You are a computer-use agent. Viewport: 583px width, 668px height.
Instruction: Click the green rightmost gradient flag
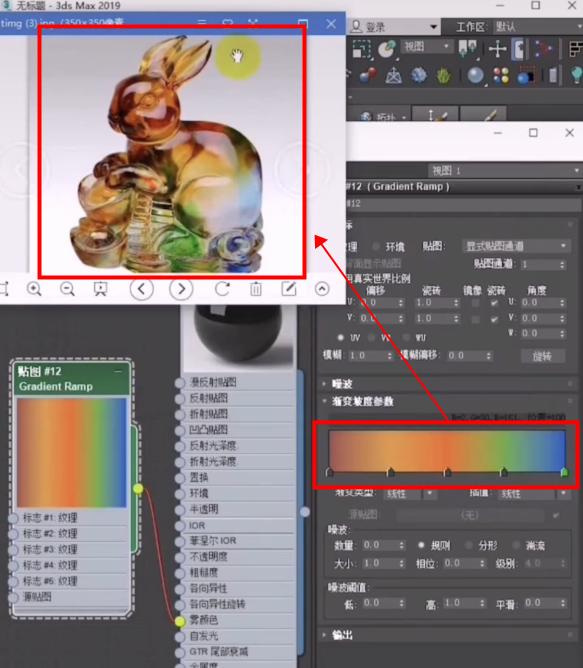564,472
